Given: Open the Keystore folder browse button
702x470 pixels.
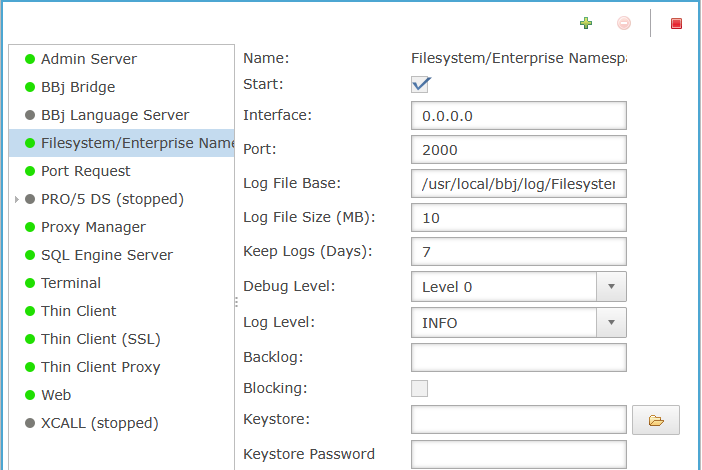Looking at the screenshot, I should [656, 420].
